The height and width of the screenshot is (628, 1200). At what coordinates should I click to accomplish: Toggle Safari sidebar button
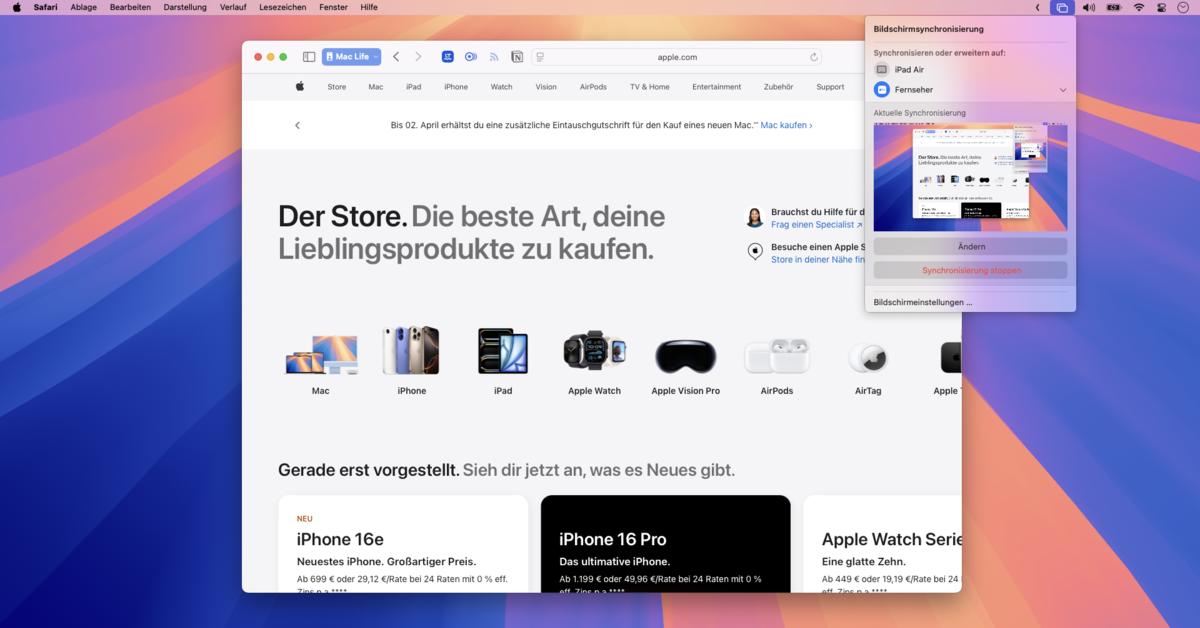click(x=309, y=57)
